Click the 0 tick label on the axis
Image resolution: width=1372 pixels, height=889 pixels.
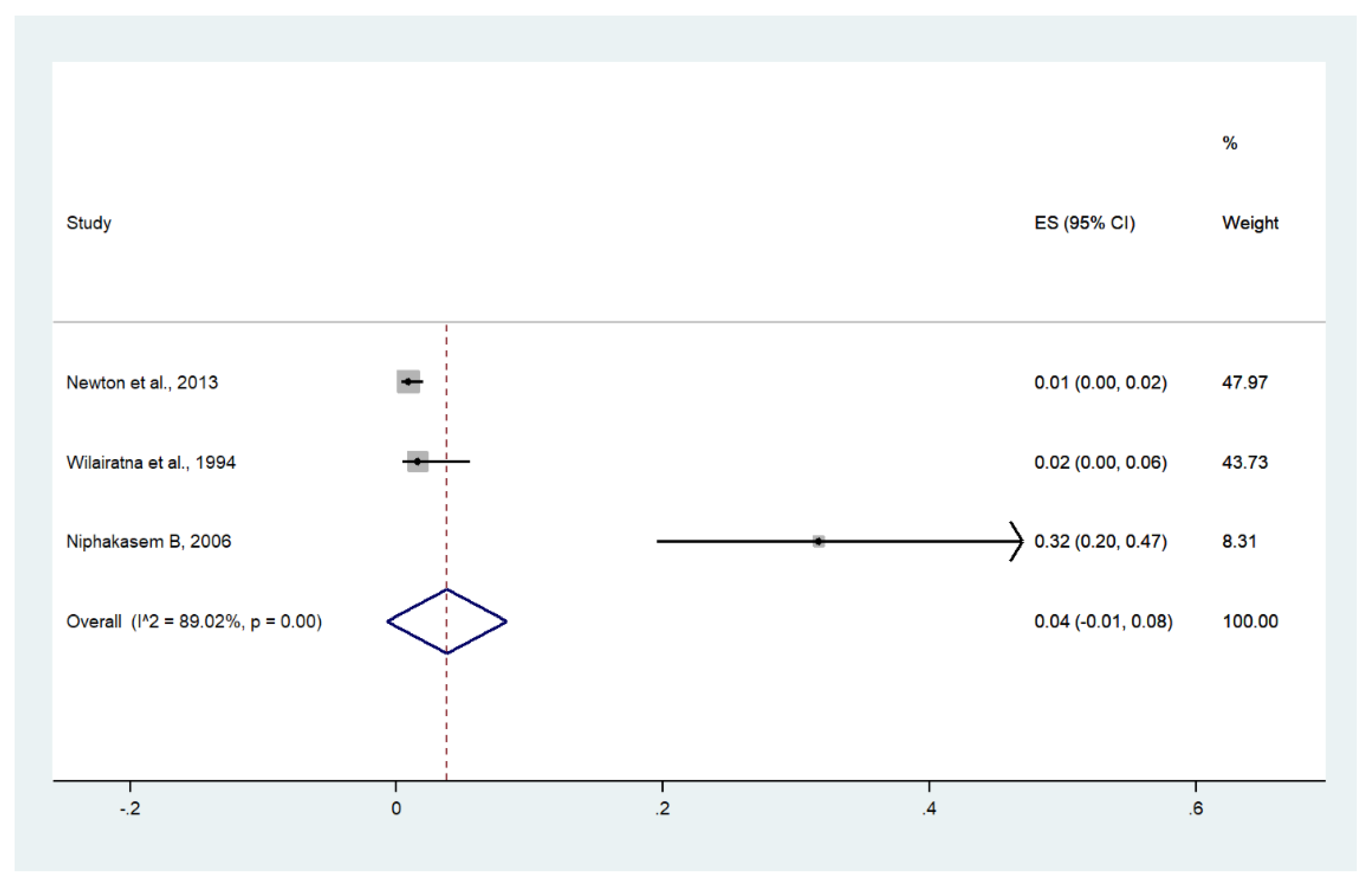click(396, 809)
